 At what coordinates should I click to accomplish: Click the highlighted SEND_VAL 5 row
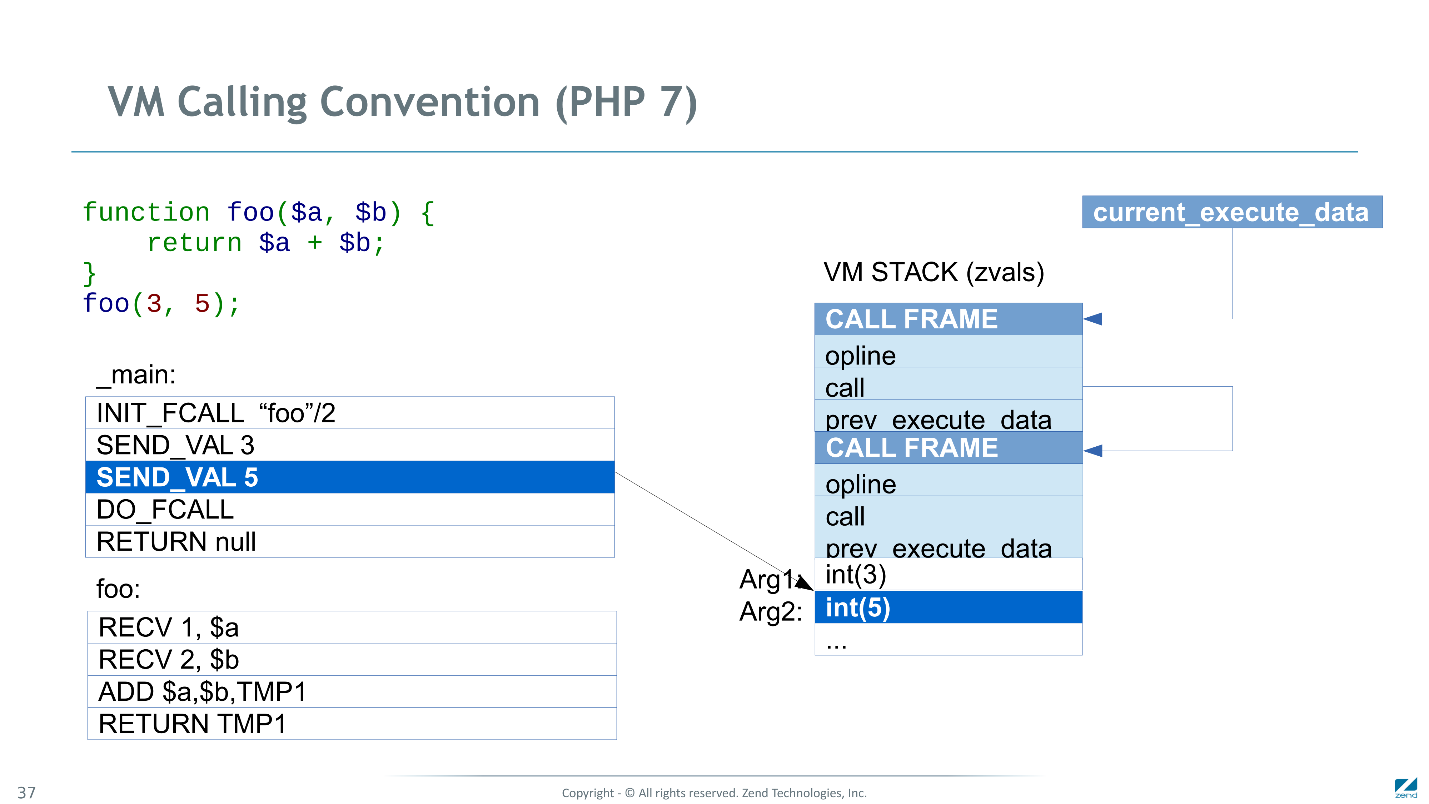[350, 477]
